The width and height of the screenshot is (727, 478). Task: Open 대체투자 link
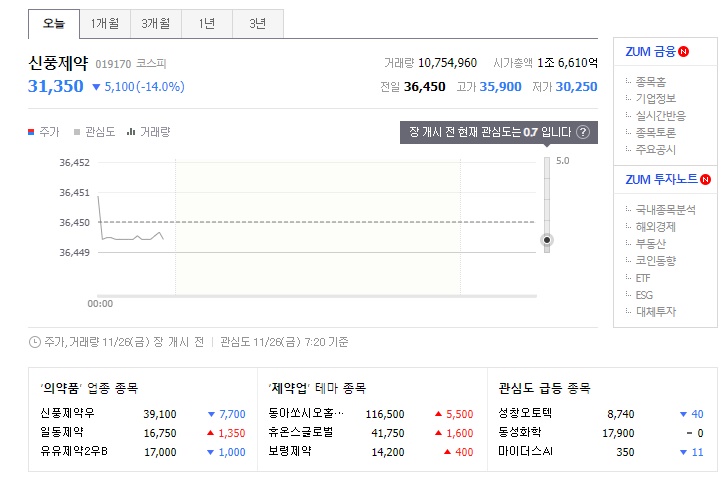[656, 312]
